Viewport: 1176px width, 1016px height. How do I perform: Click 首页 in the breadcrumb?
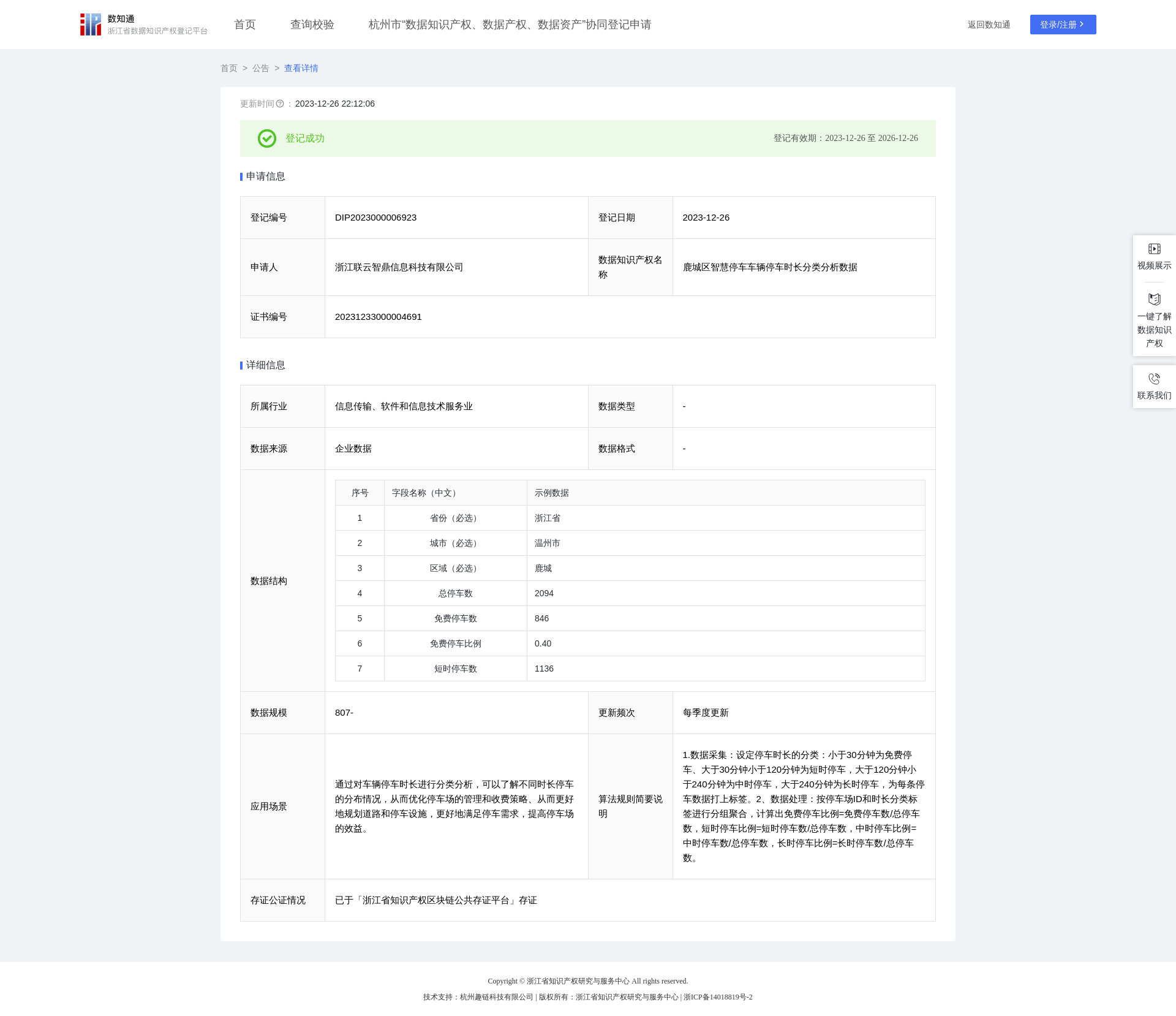229,68
